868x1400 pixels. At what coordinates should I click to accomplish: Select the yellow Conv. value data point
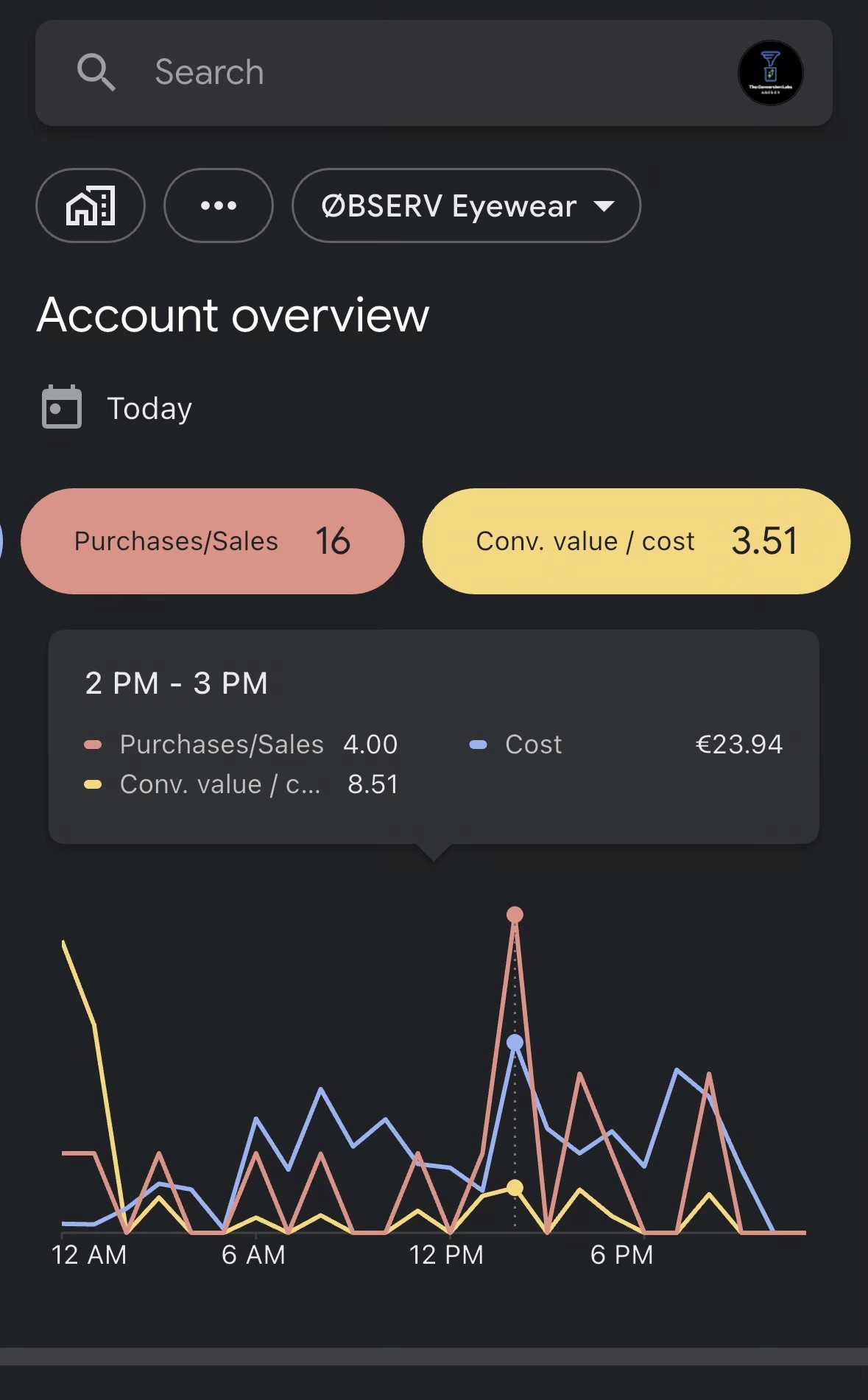pyautogui.click(x=515, y=1187)
